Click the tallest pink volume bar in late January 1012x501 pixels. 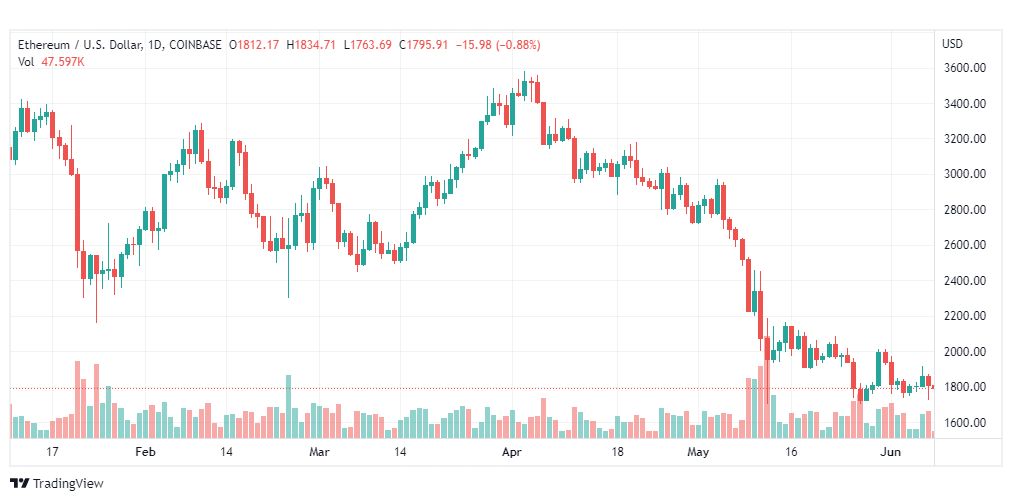pyautogui.click(x=77, y=400)
